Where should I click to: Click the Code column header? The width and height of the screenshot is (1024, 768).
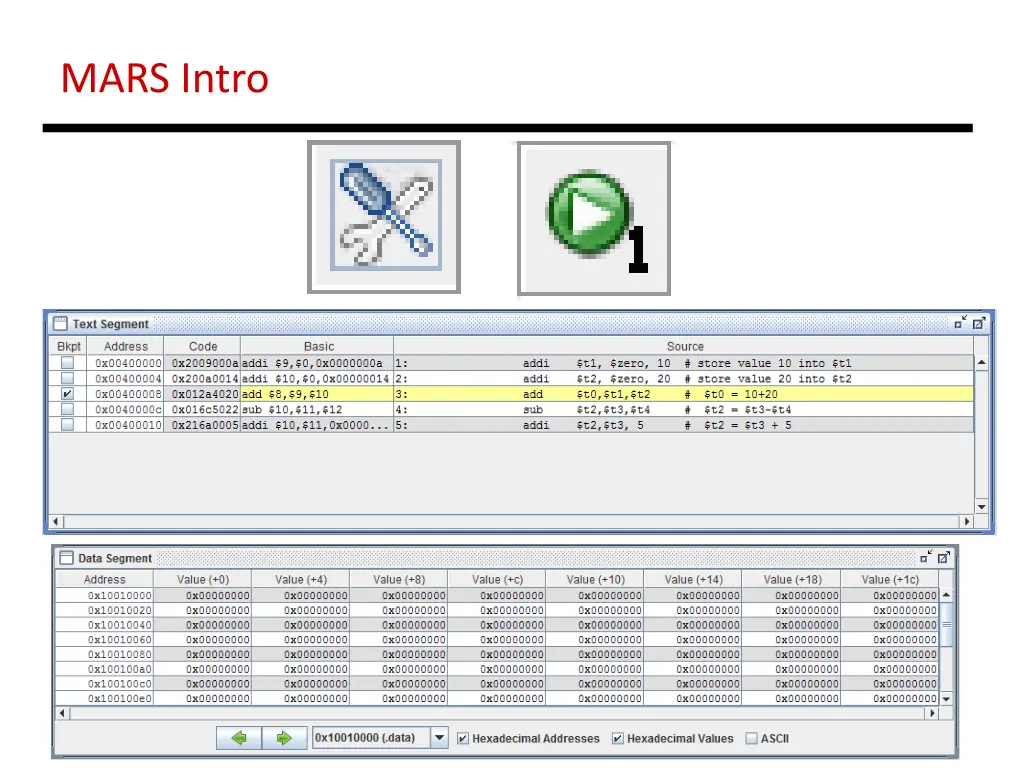click(x=202, y=346)
